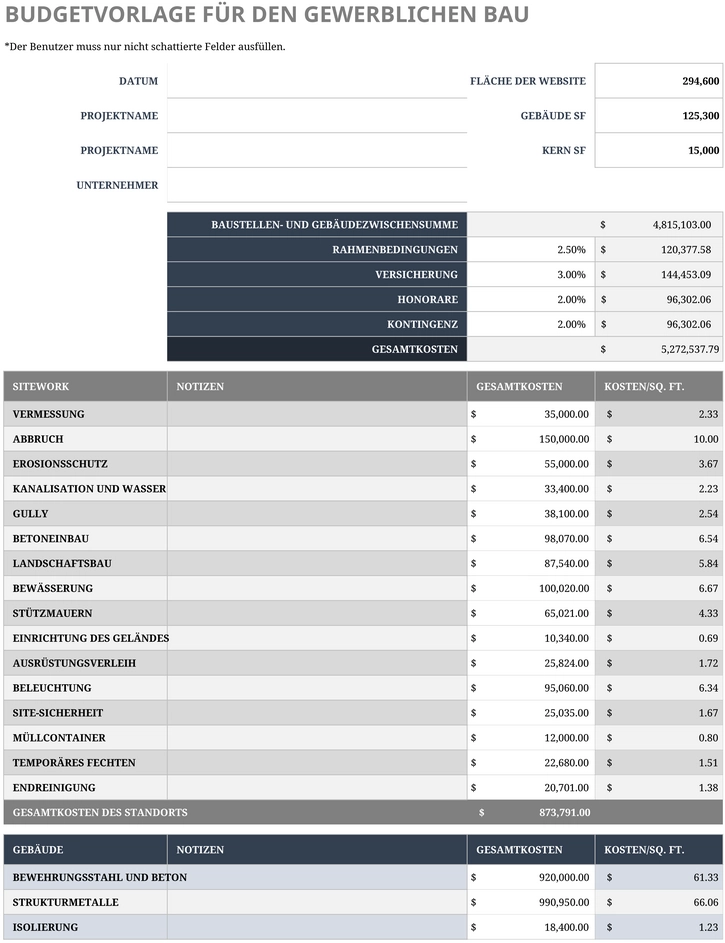Click the TEMPORÄRES FECHTEN cost 22,680.00
The width and height of the screenshot is (725, 943).
531,763
